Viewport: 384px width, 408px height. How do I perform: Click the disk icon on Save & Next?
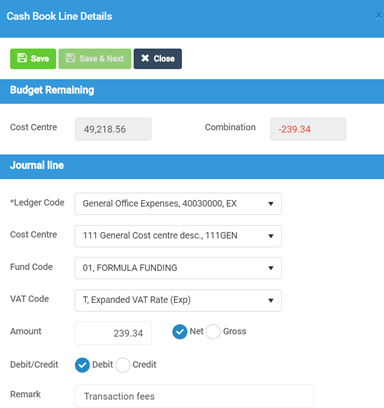pos(70,58)
